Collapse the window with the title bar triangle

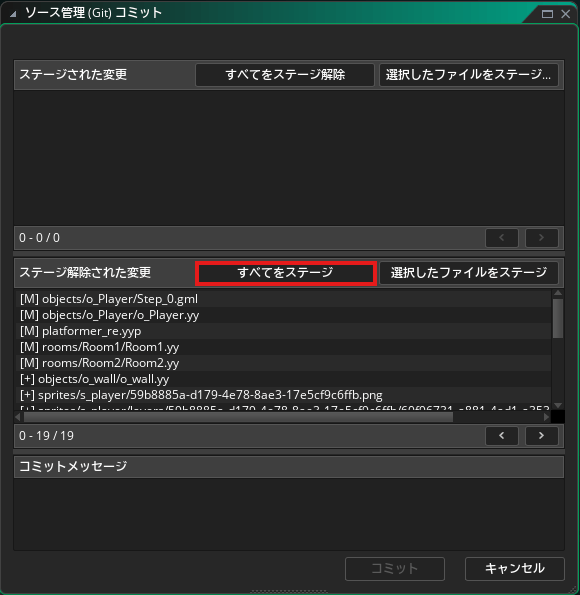(13, 14)
